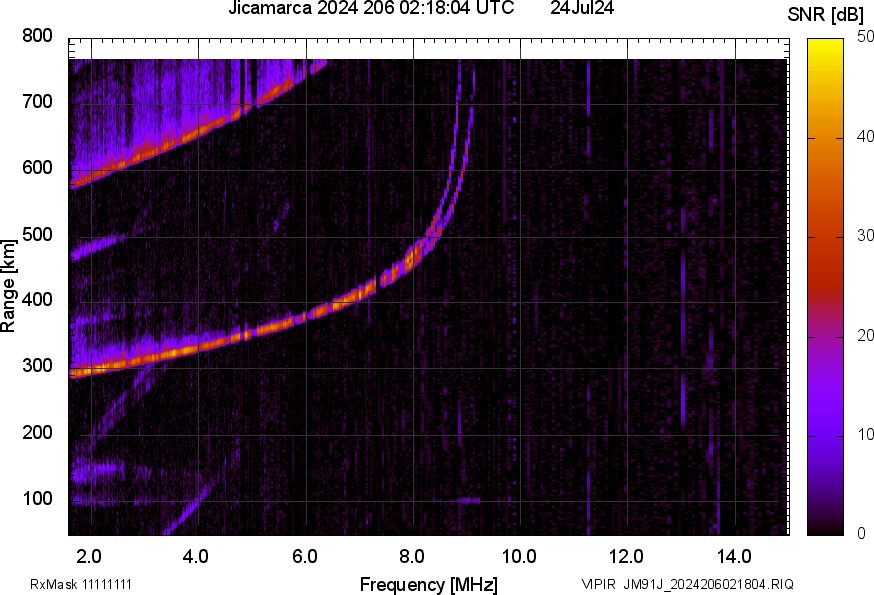The height and width of the screenshot is (595, 874).
Task: Click the range tick label '400'
Action: pos(37,300)
